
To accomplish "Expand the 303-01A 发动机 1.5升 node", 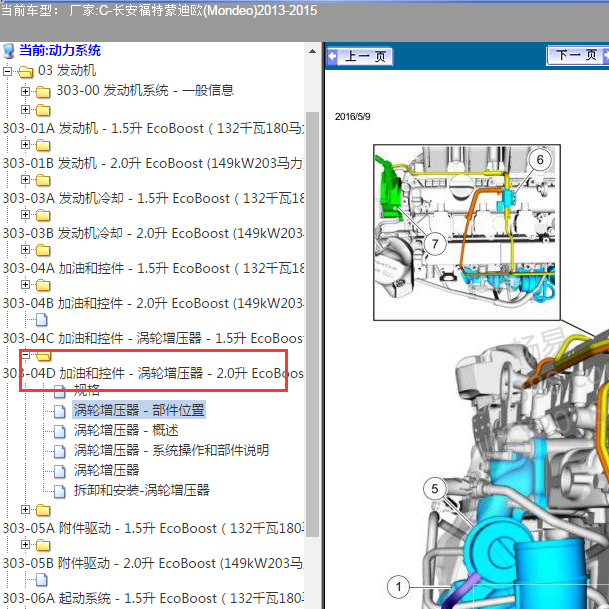I will click(x=26, y=110).
